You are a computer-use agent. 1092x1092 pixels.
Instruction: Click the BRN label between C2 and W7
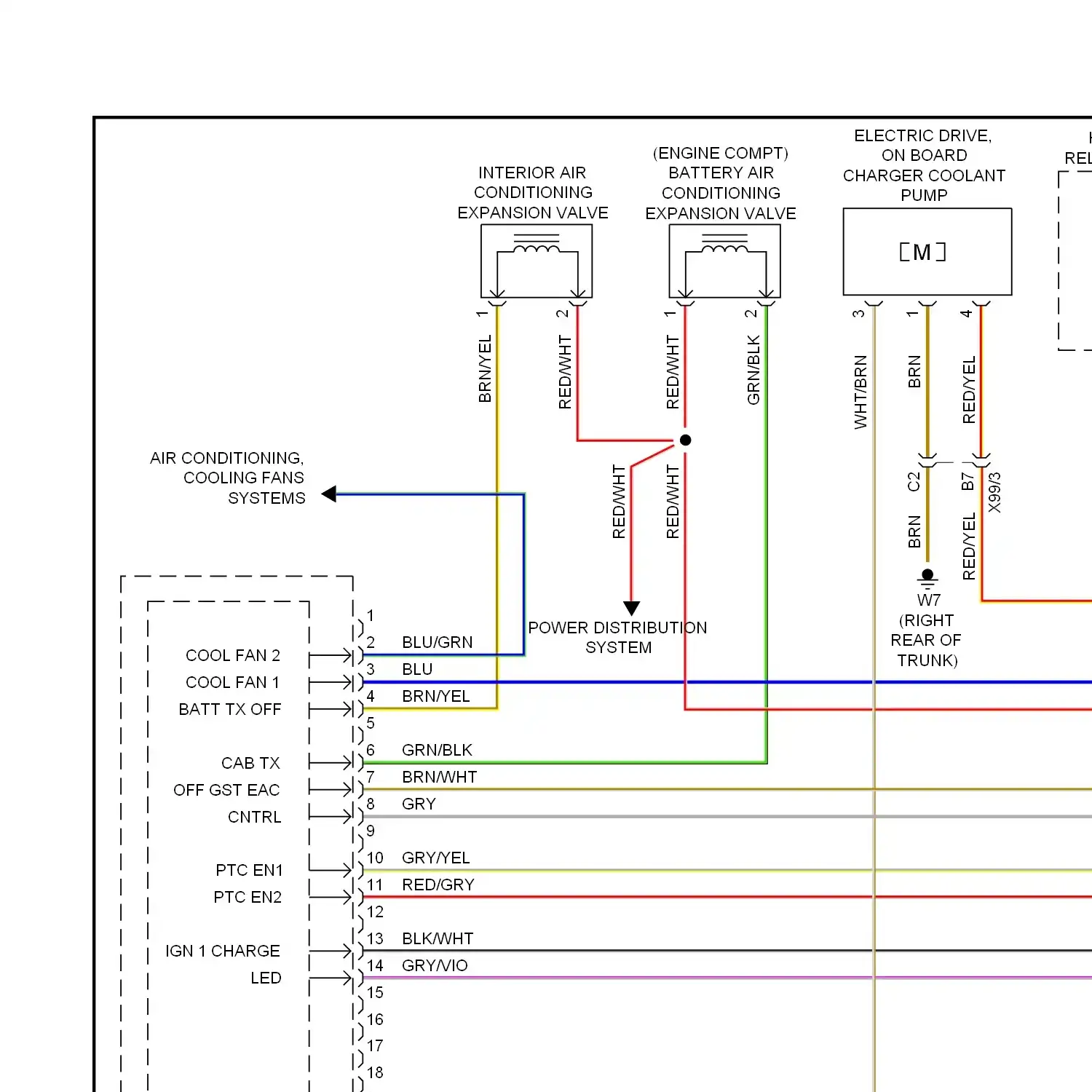pos(914,531)
